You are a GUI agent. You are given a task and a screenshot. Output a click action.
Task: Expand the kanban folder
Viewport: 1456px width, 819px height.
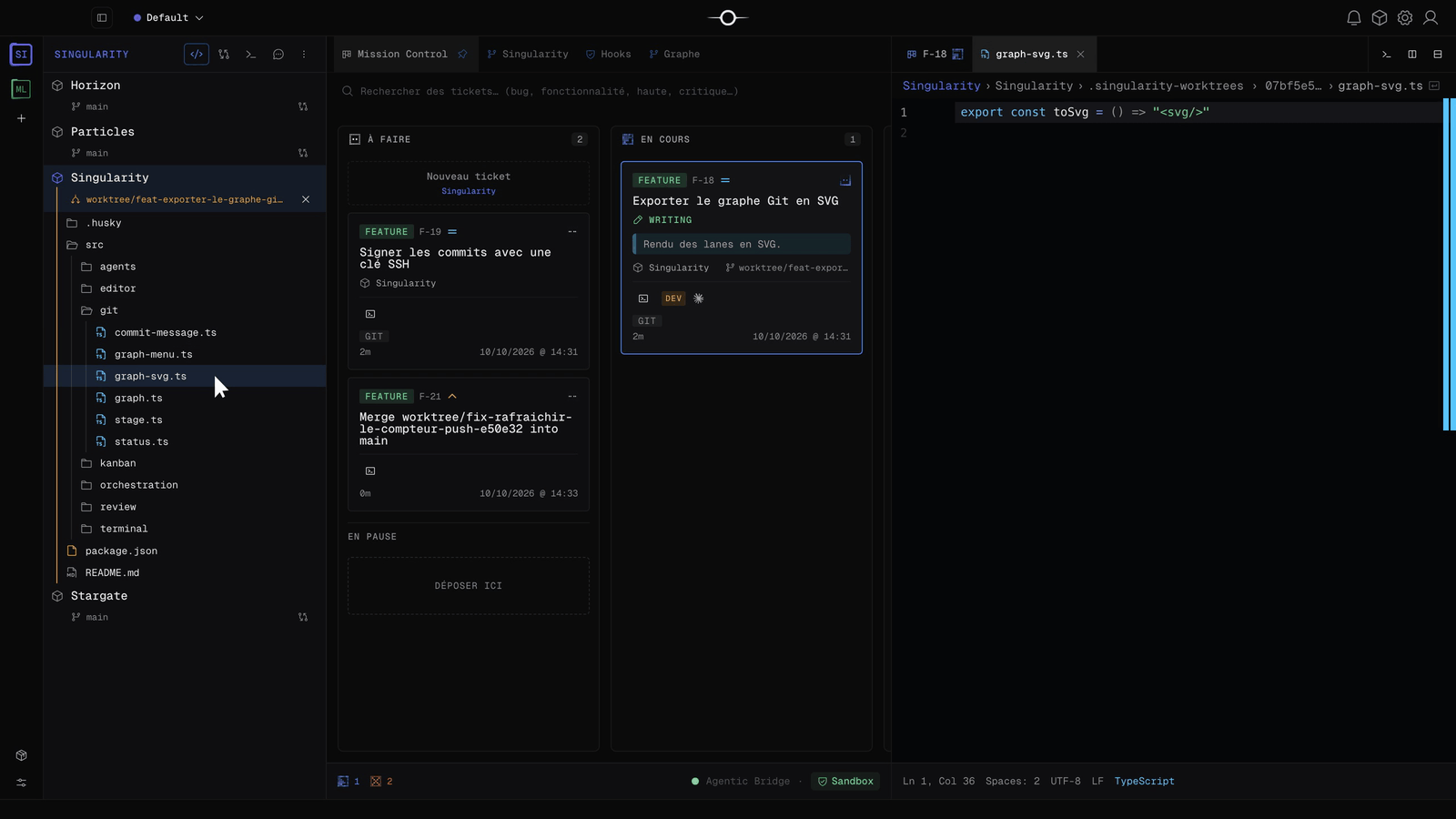[185, 463]
